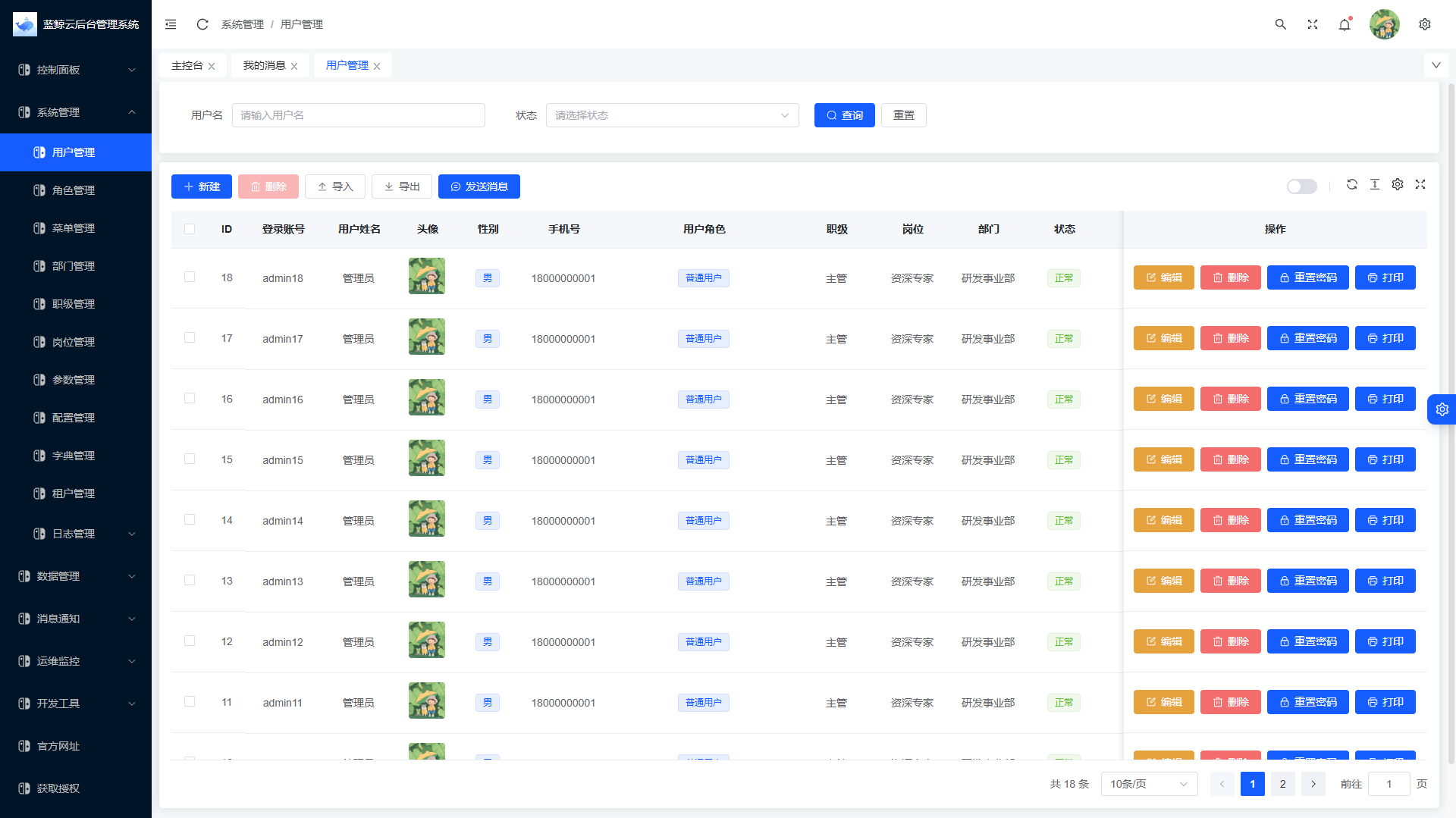Click the 查询 search button
This screenshot has width=1456, height=818.
coord(844,115)
